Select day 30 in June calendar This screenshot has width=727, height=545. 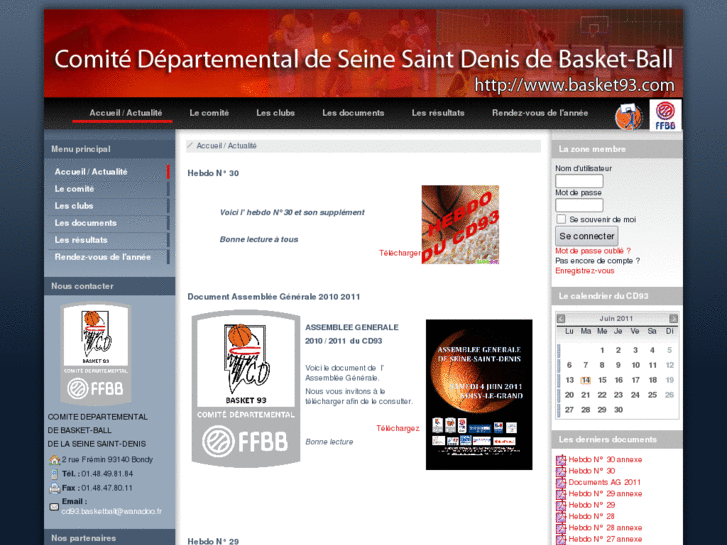tap(618, 410)
